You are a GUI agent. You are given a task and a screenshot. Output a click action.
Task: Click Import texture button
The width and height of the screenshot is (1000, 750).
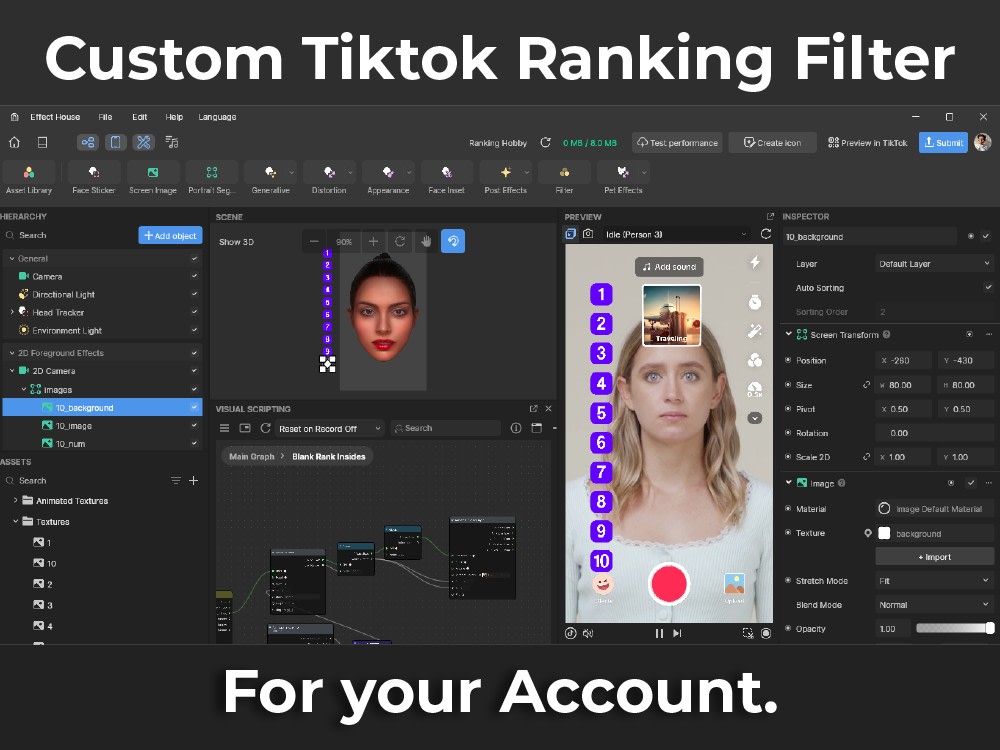point(934,557)
